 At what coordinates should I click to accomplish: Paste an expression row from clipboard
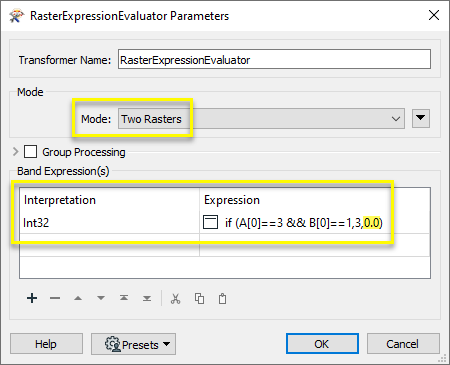[x=222, y=299]
